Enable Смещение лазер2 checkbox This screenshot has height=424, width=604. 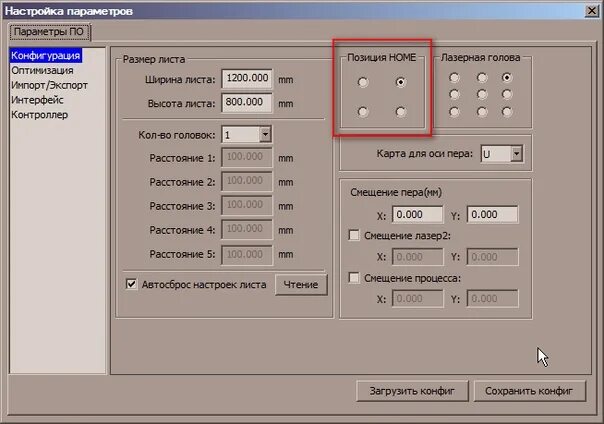click(x=354, y=235)
